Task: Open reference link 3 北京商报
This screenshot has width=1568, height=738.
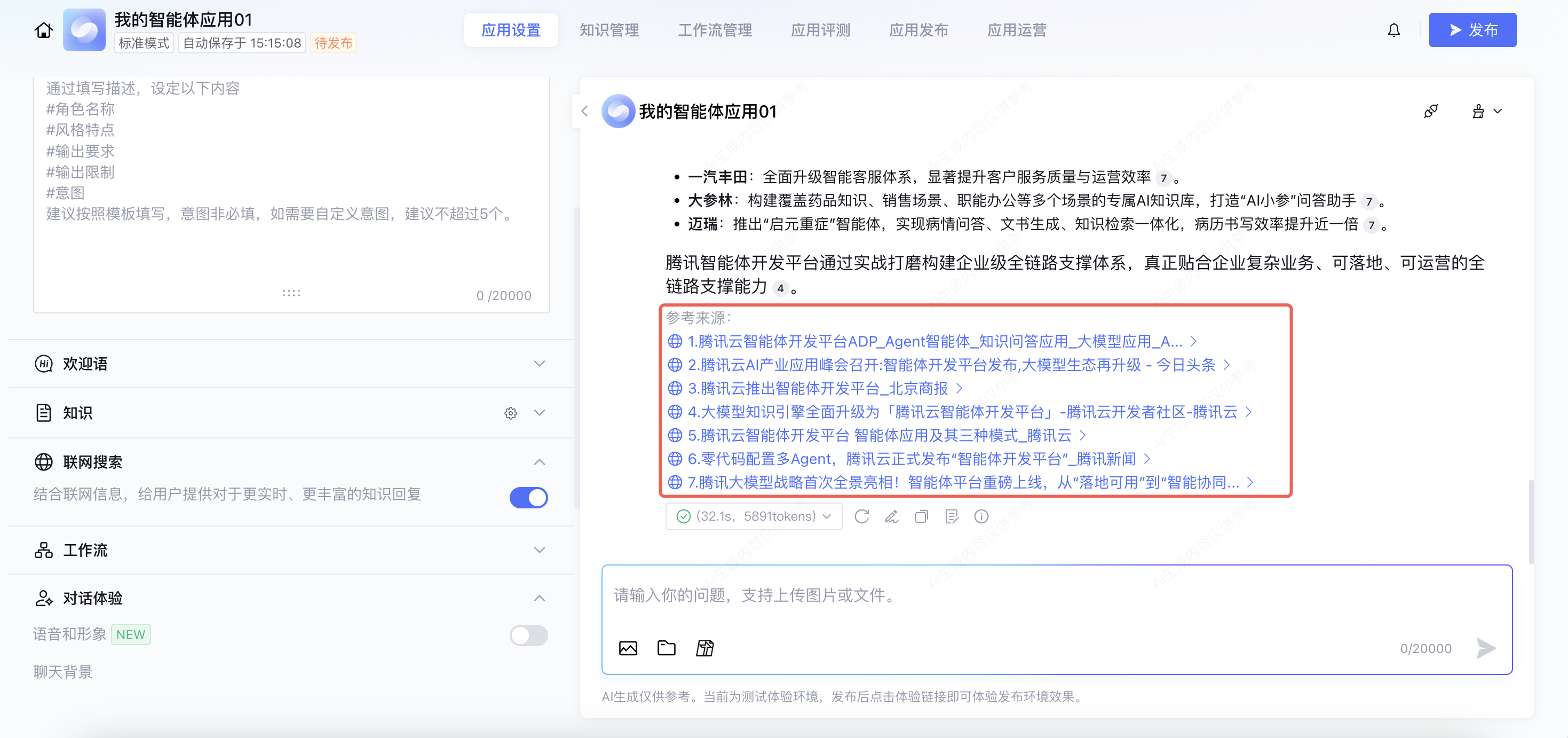Action: (x=817, y=388)
